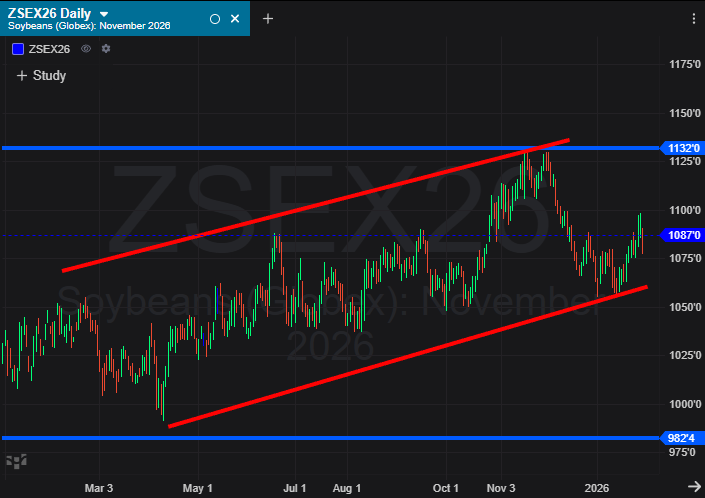
Task: Click the 1087'0 current price label
Action: tap(683, 235)
